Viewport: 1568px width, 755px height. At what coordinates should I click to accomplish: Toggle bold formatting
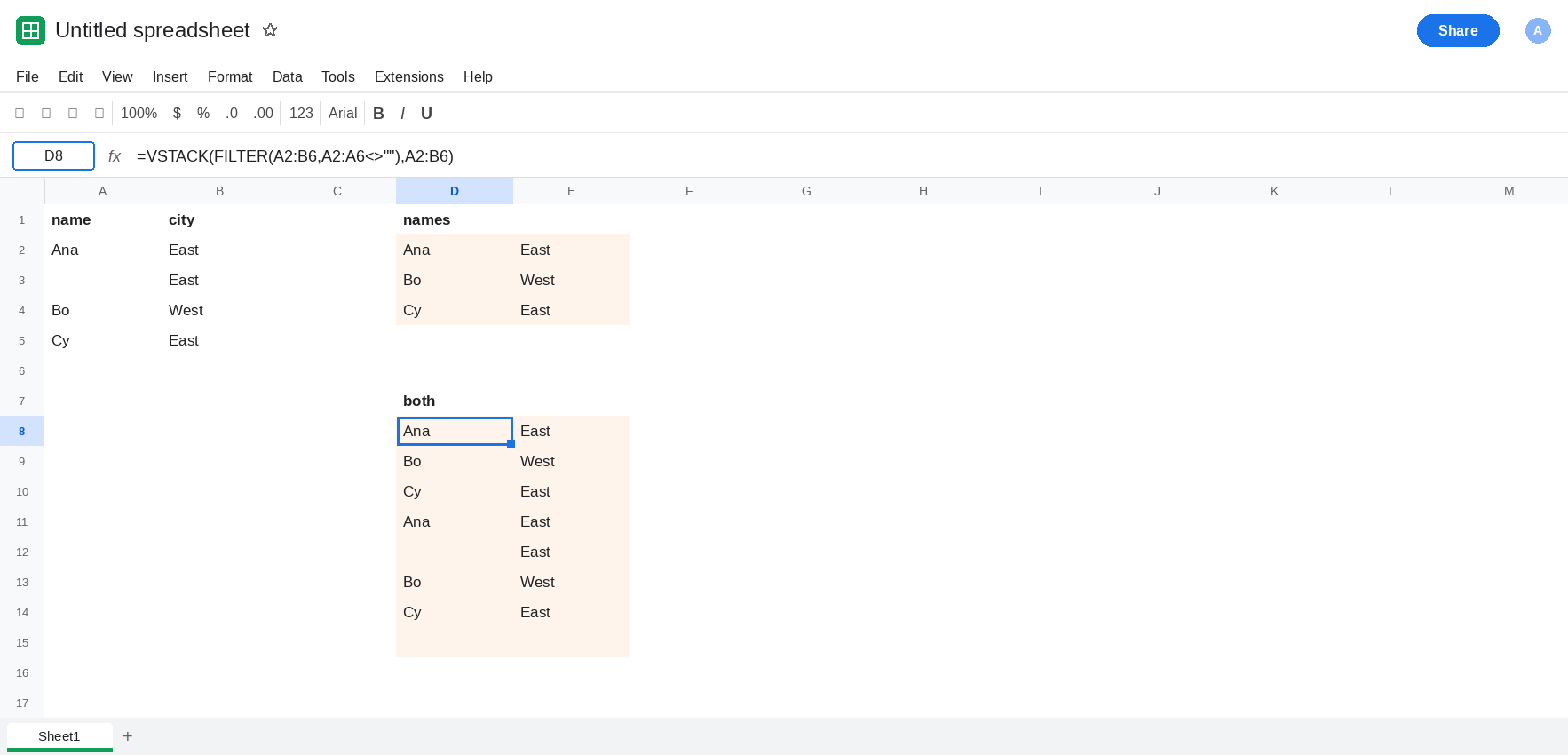coord(378,114)
